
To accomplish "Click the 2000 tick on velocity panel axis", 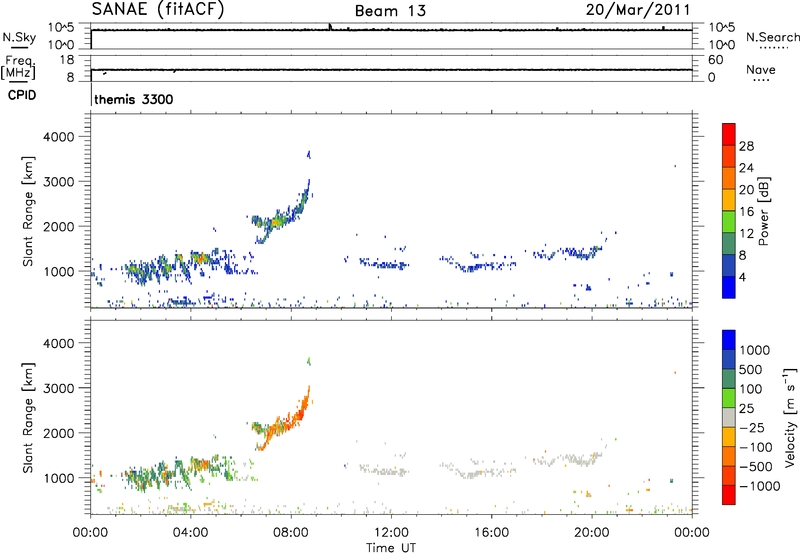I will pyautogui.click(x=58, y=433).
